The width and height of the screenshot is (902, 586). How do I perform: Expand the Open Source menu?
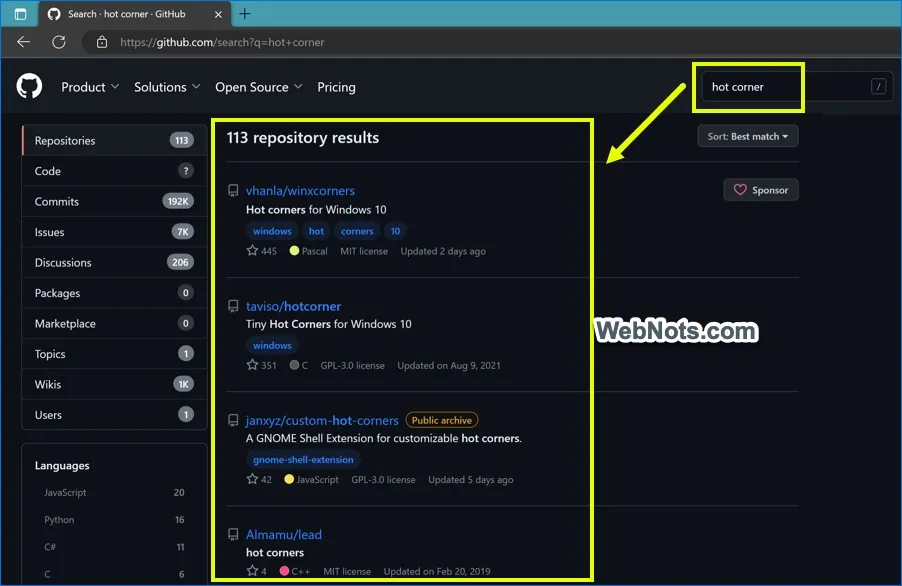[258, 87]
